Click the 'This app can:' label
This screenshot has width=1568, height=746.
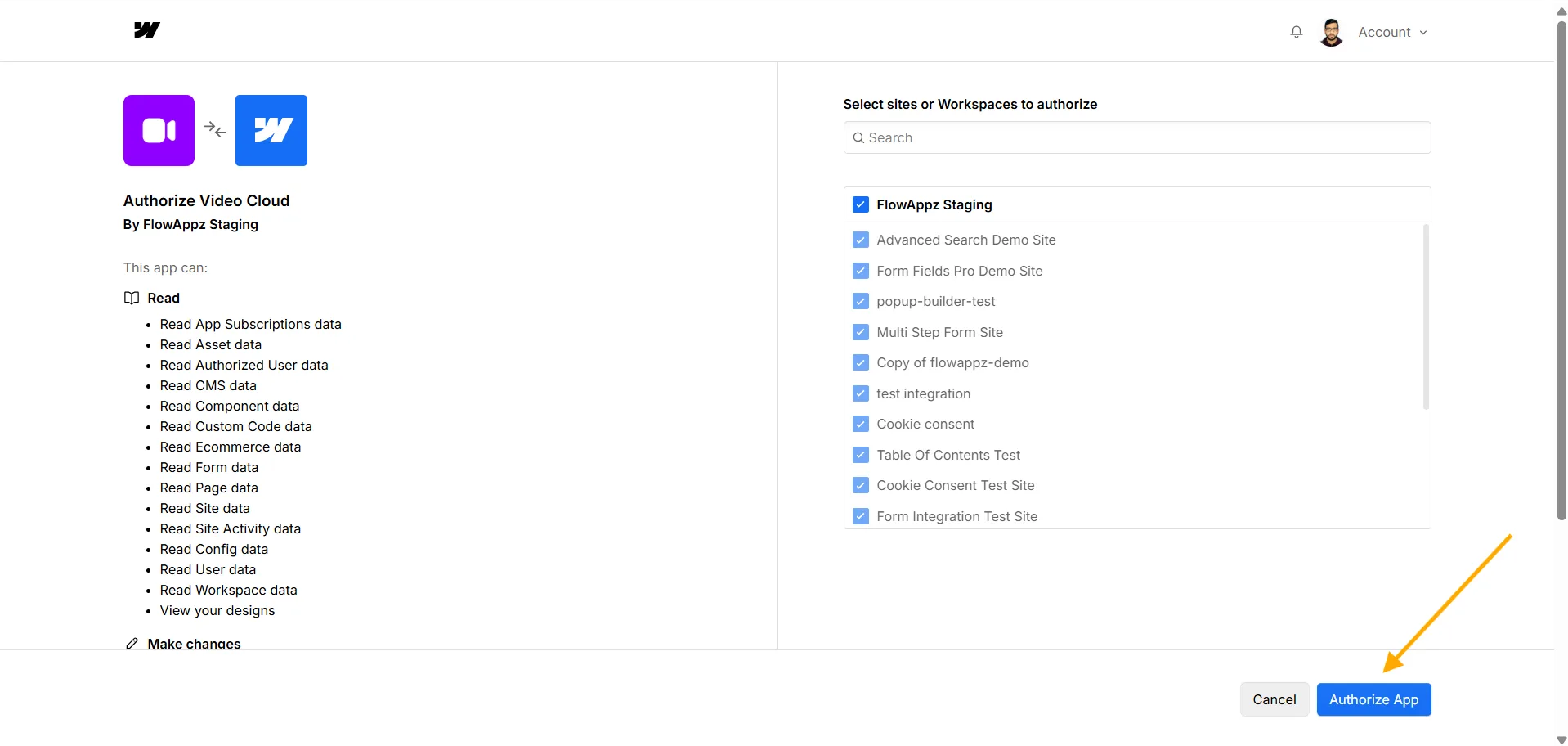click(166, 267)
